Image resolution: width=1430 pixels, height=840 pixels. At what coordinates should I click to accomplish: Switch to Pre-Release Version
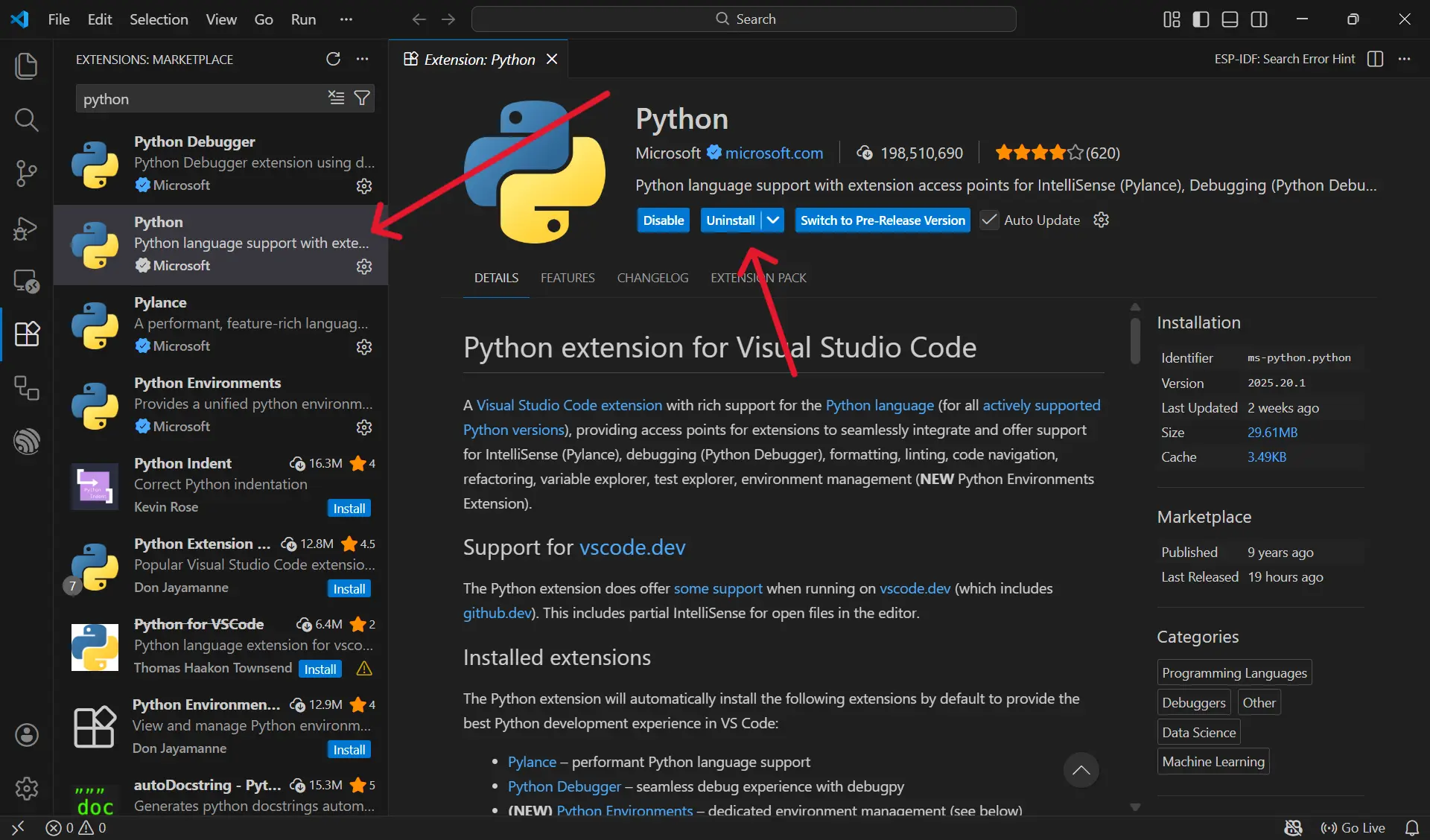coord(883,220)
